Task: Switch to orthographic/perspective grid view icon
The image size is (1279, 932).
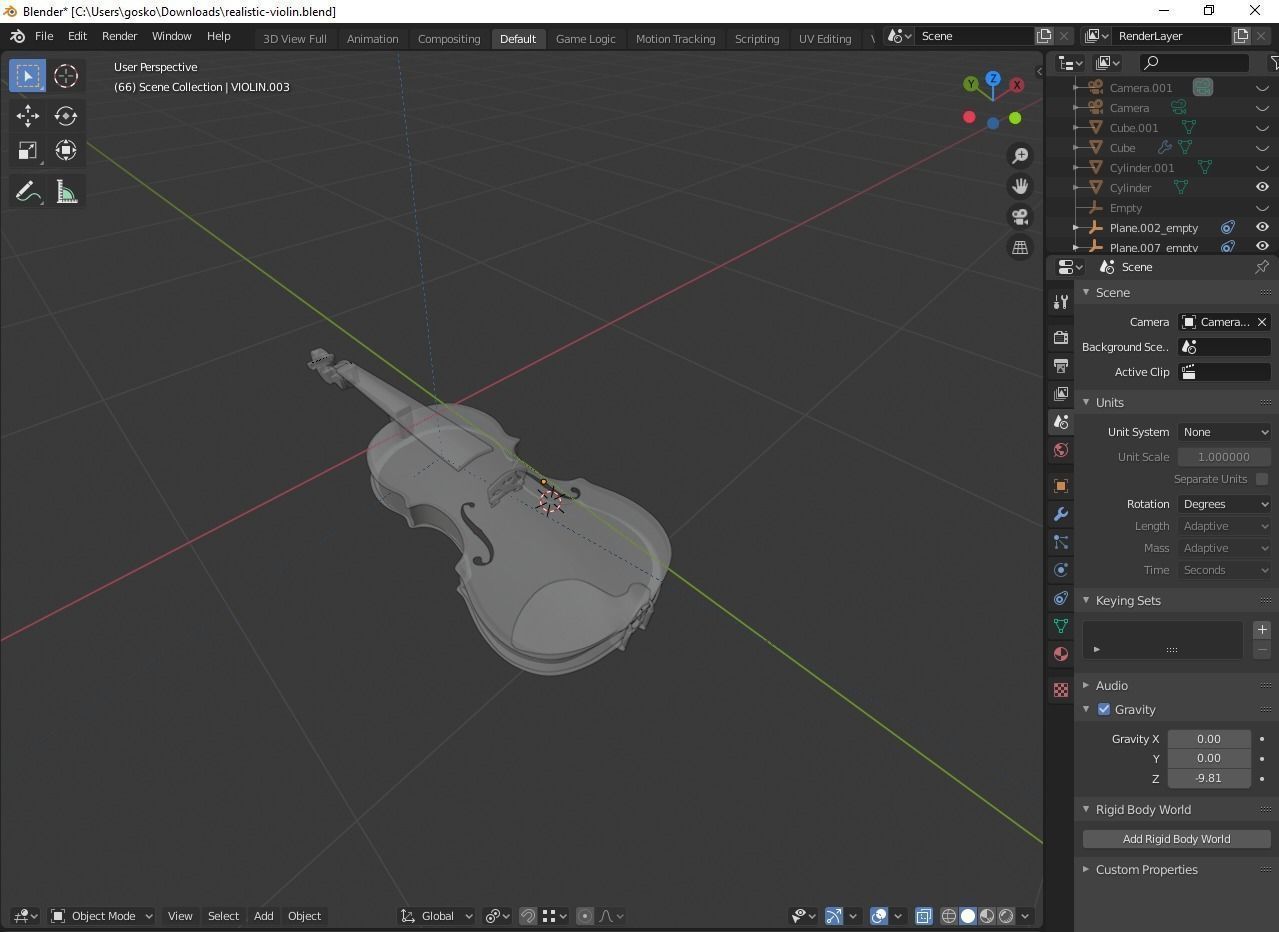Action: coord(1020,248)
